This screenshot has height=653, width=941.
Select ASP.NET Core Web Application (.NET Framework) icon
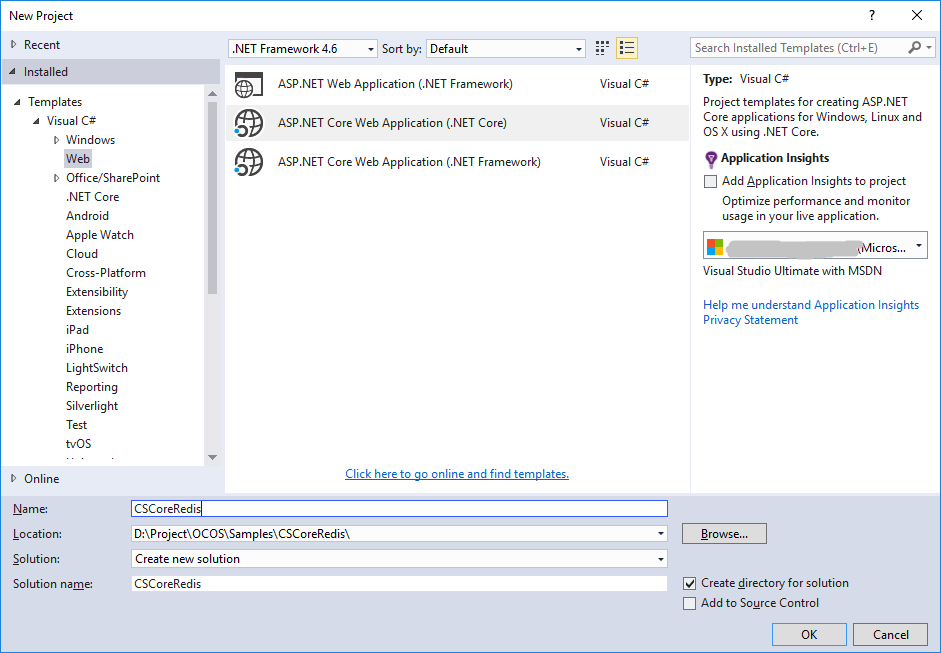[248, 162]
